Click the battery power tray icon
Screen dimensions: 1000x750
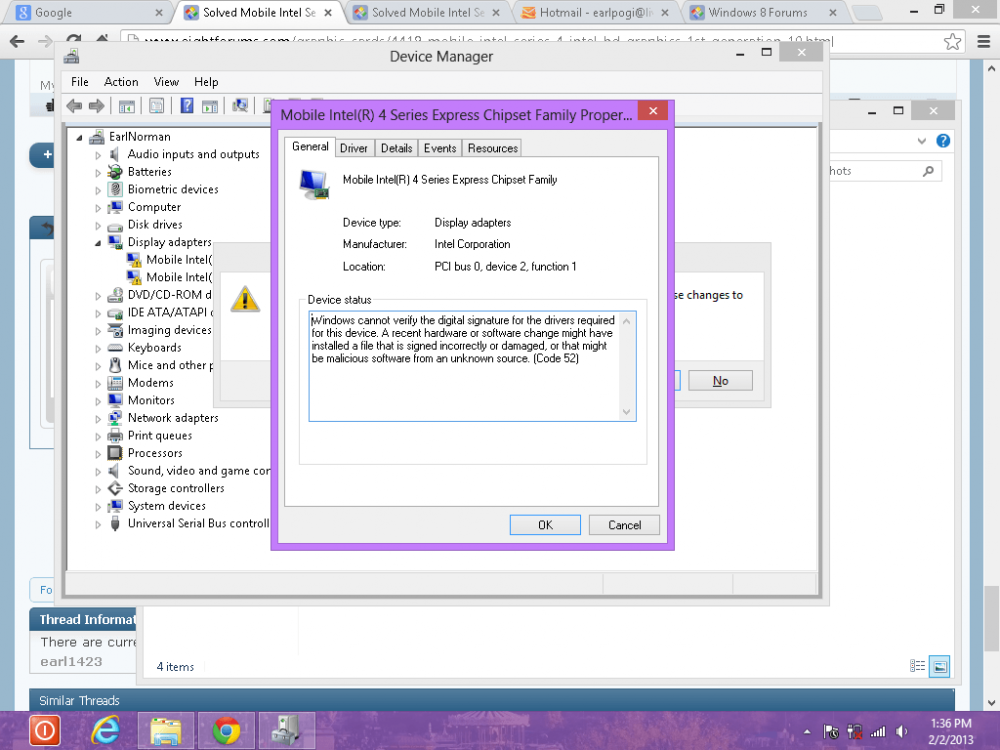tap(855, 732)
